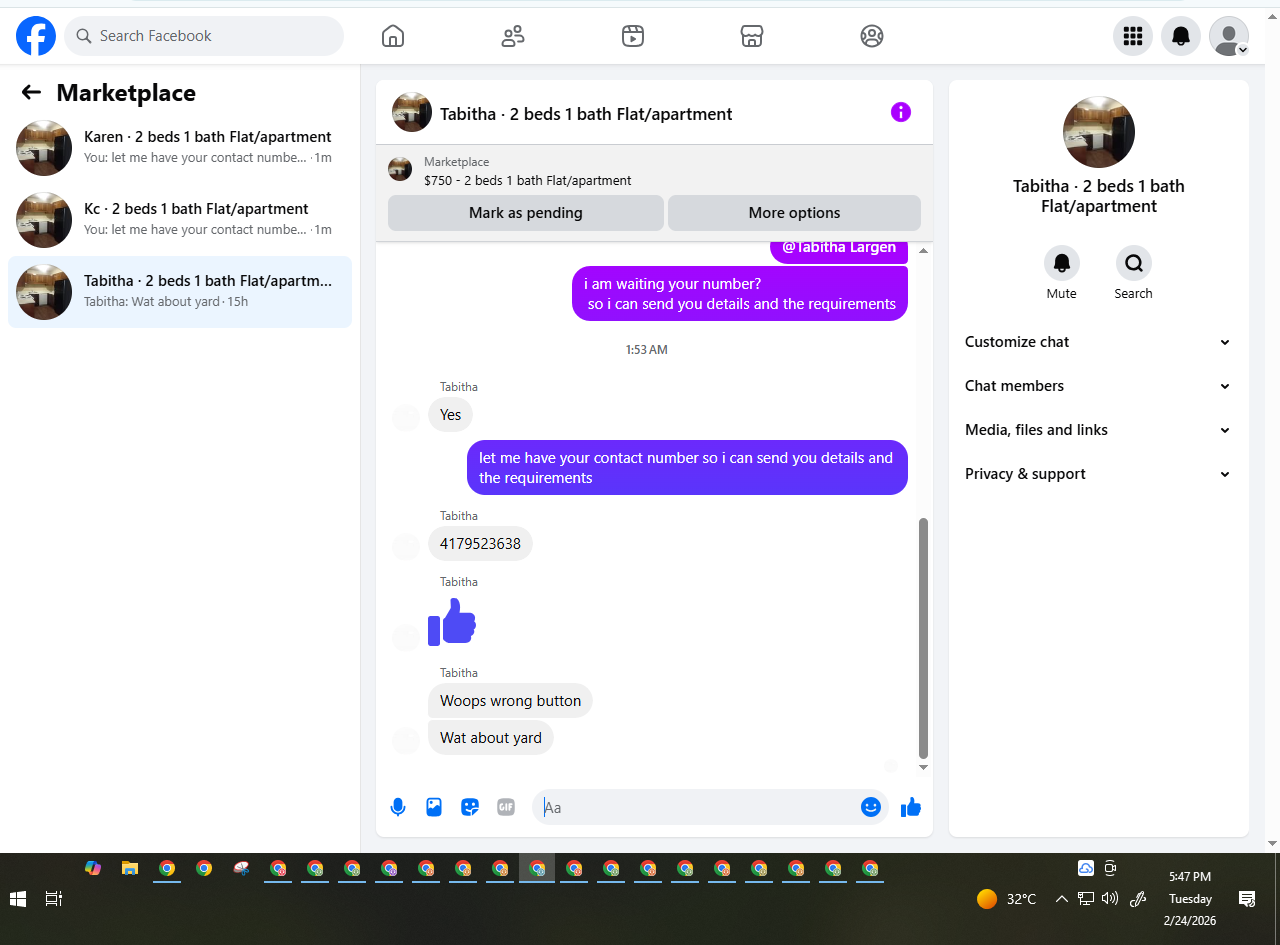This screenshot has width=1280, height=945.
Task: Click the large listing photo in the chat details panel
Action: tap(1099, 132)
